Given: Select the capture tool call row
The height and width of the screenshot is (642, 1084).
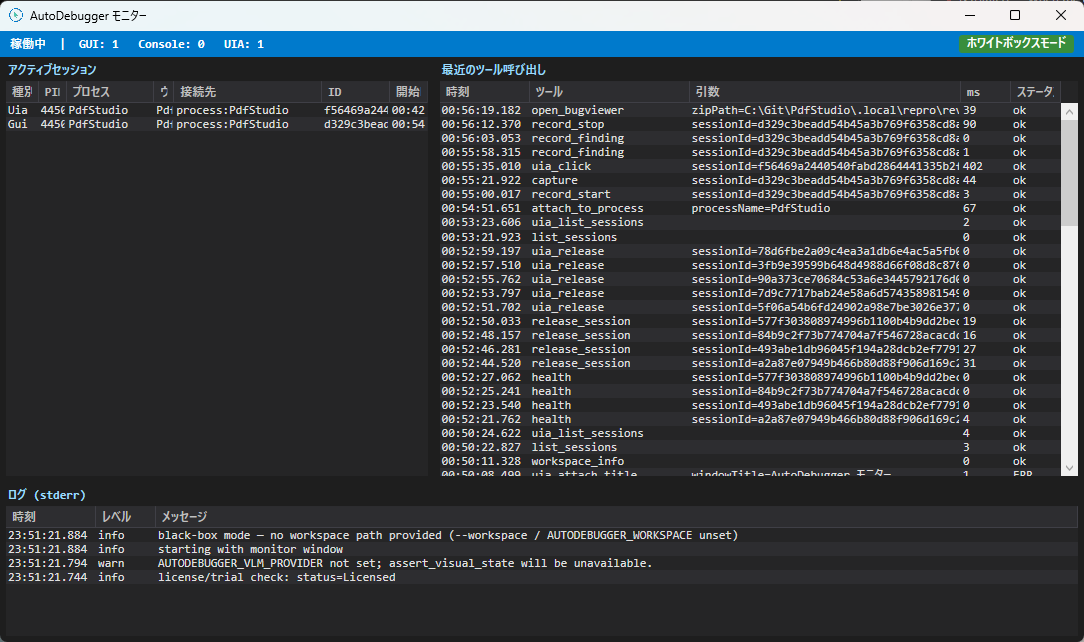Looking at the screenshot, I should [750, 180].
